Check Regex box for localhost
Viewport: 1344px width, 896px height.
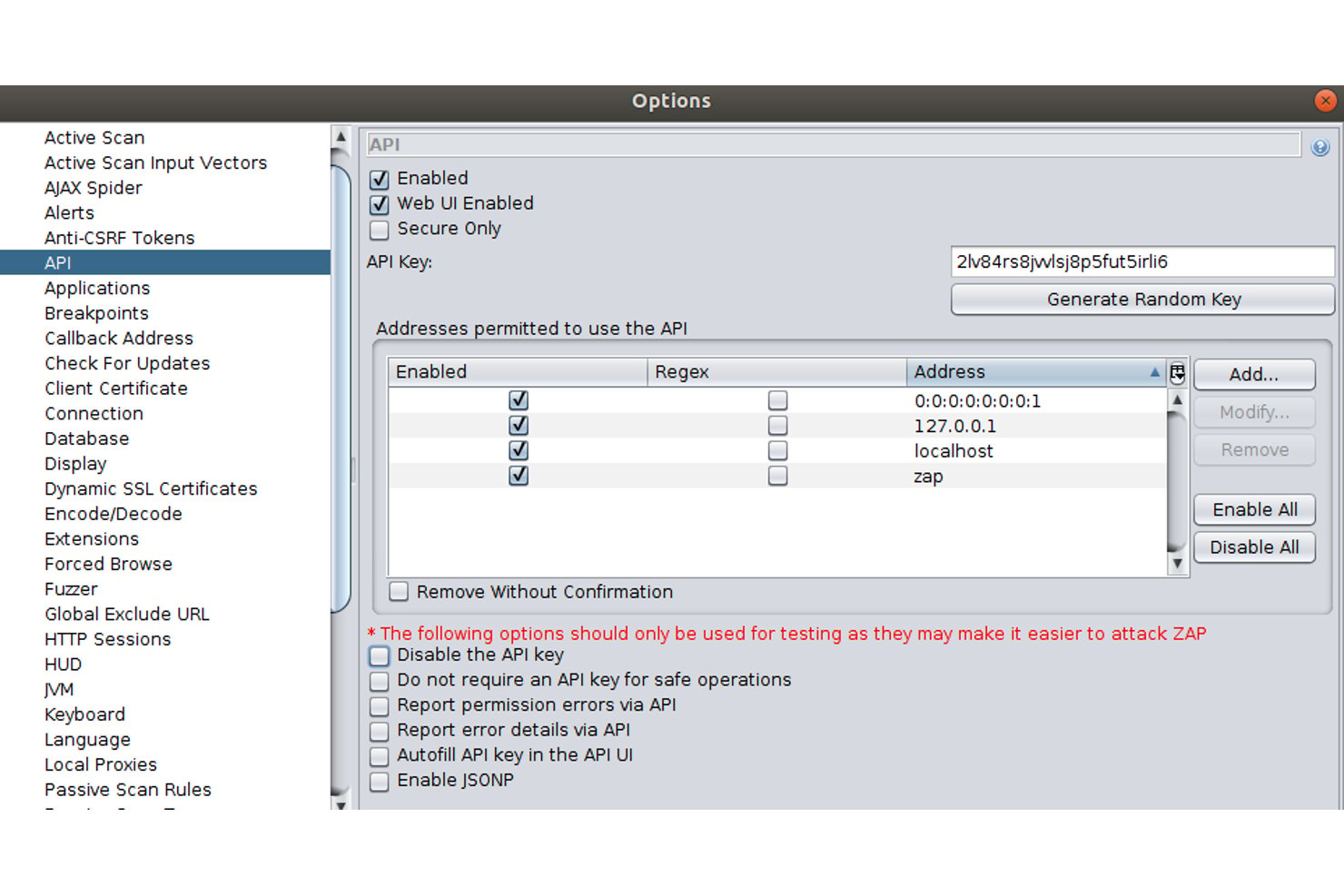click(x=777, y=450)
